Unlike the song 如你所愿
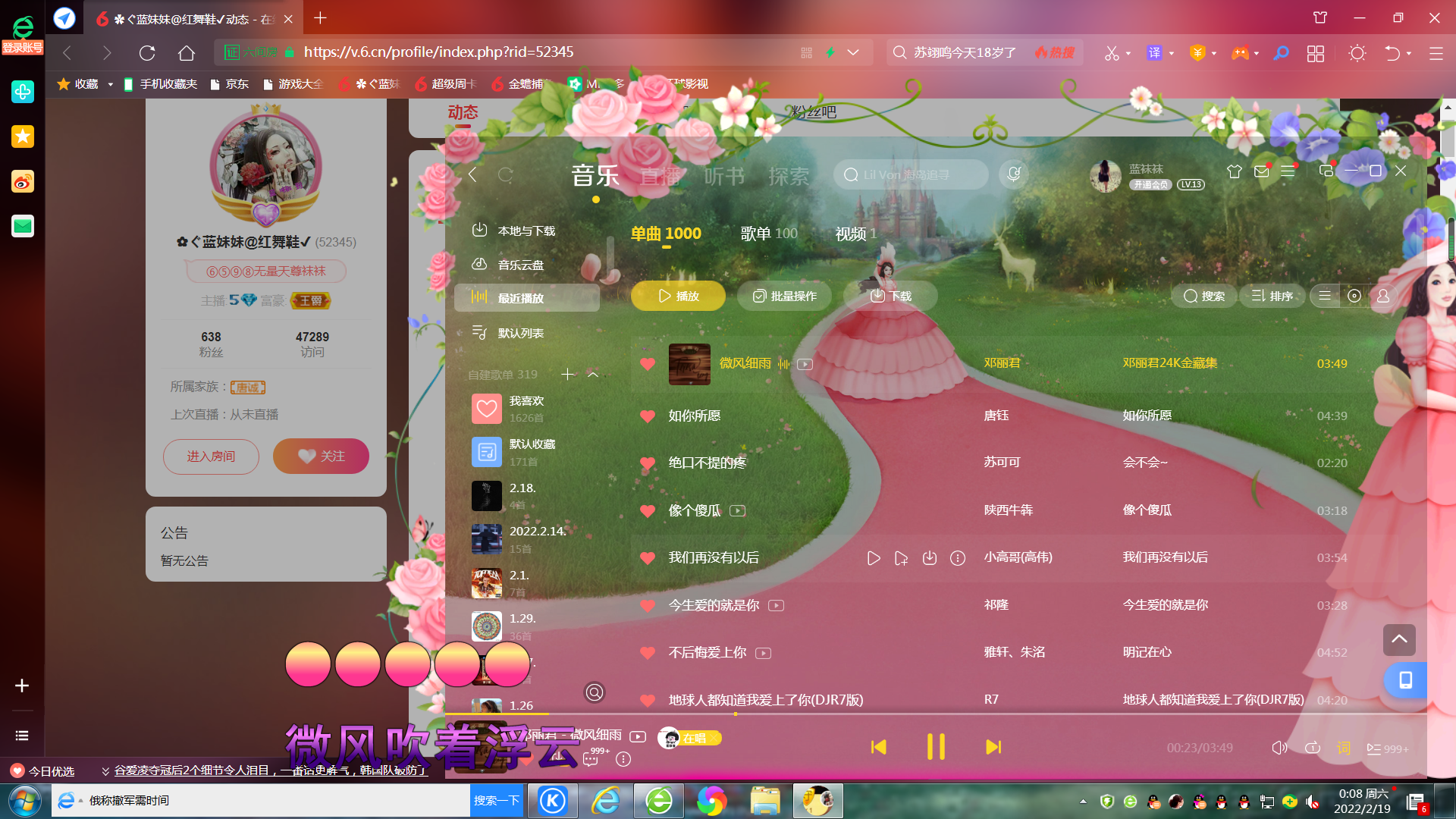This screenshot has height=819, width=1456. 648,416
